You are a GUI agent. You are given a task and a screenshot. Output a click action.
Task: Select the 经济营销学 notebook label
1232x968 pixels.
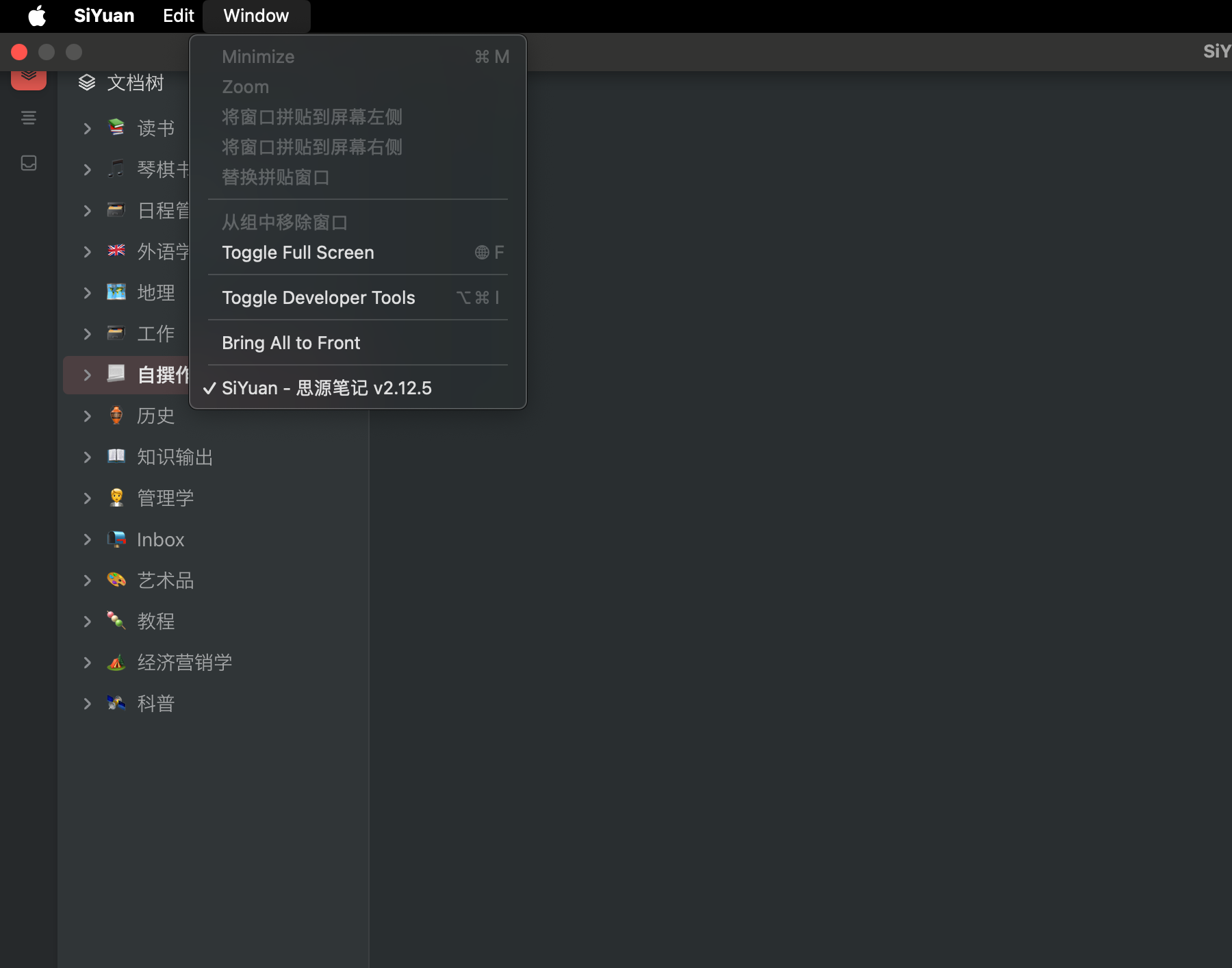coord(185,663)
